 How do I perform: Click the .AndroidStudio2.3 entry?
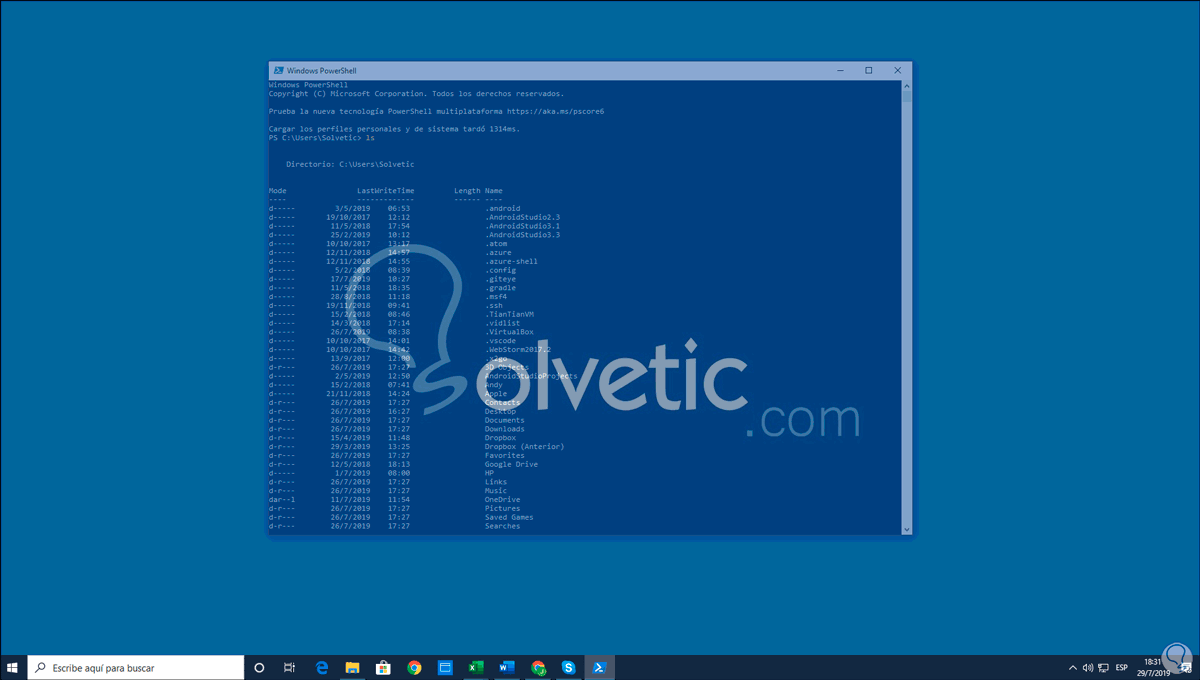click(522, 217)
